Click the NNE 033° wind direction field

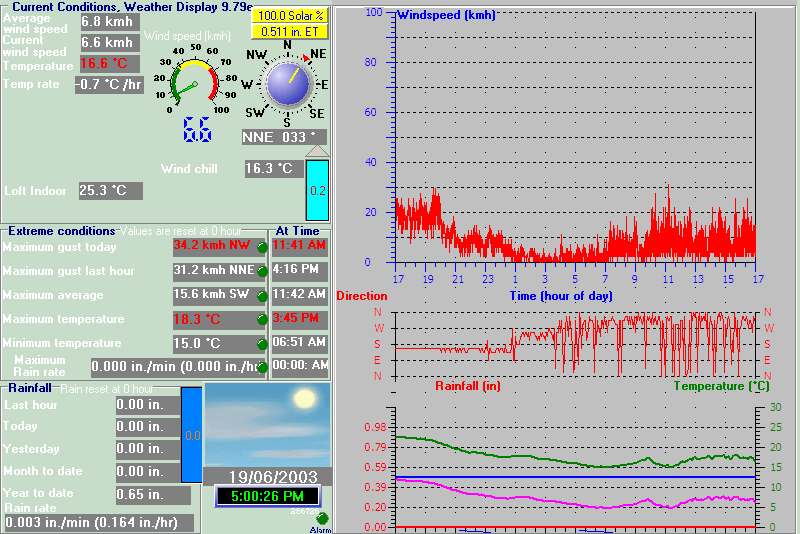click(284, 137)
